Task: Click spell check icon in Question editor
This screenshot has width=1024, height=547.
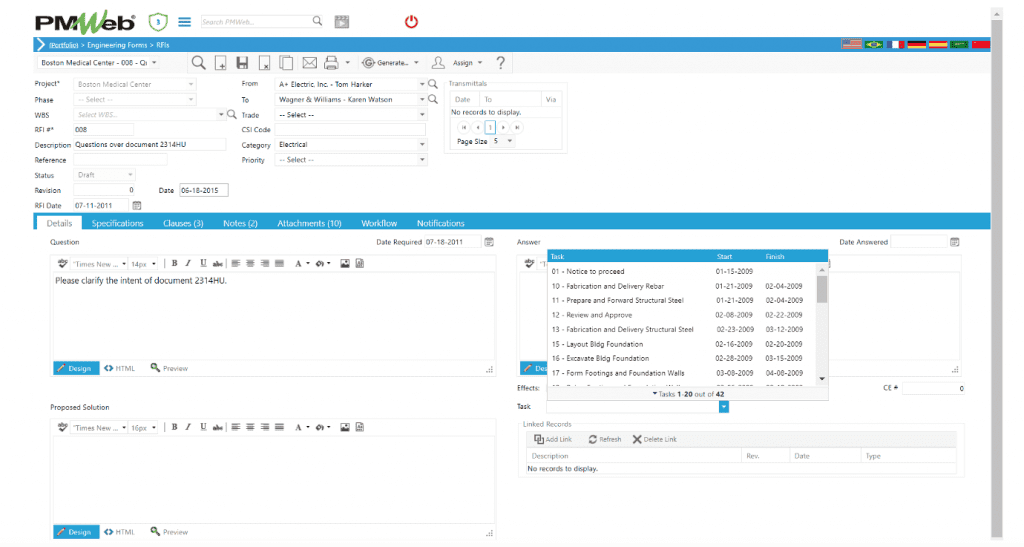Action: 63,264
